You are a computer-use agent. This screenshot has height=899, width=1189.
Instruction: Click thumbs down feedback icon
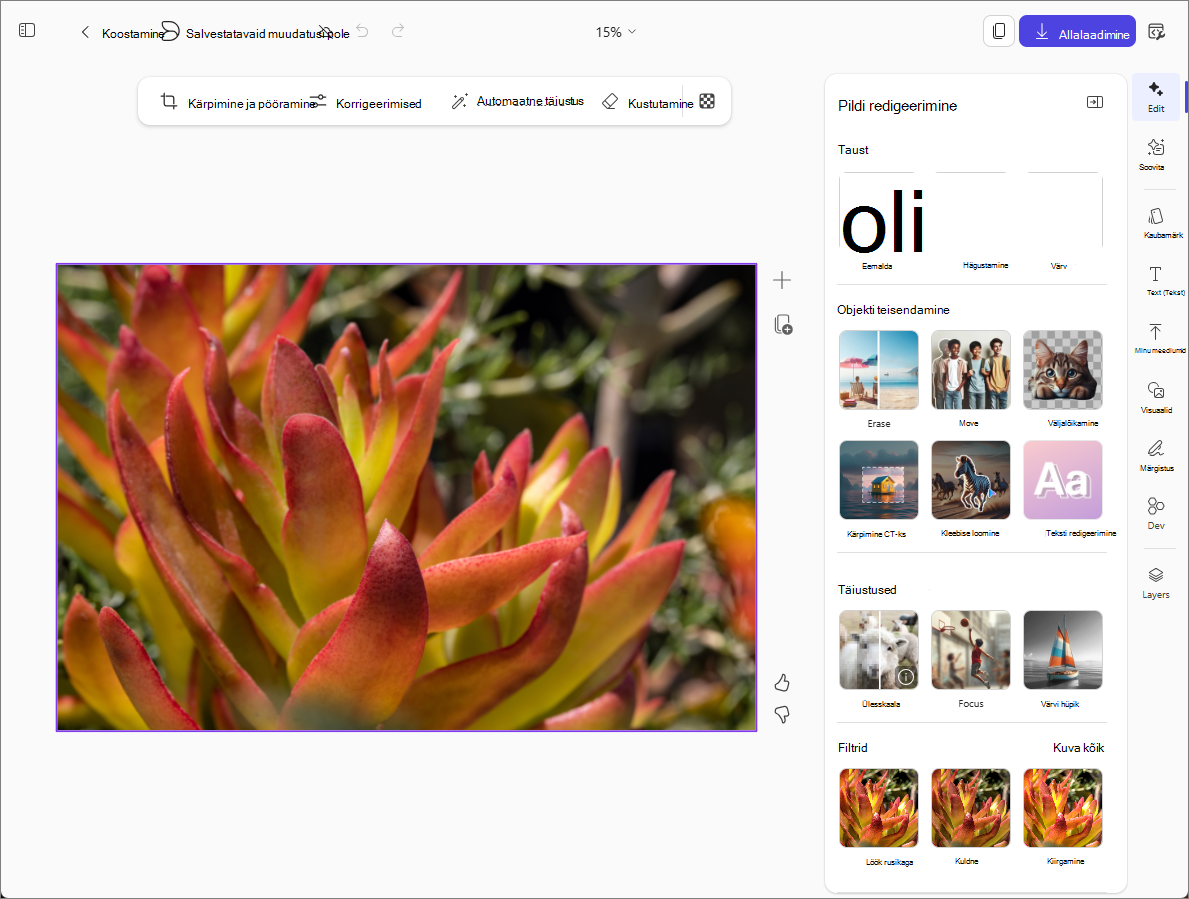[782, 714]
